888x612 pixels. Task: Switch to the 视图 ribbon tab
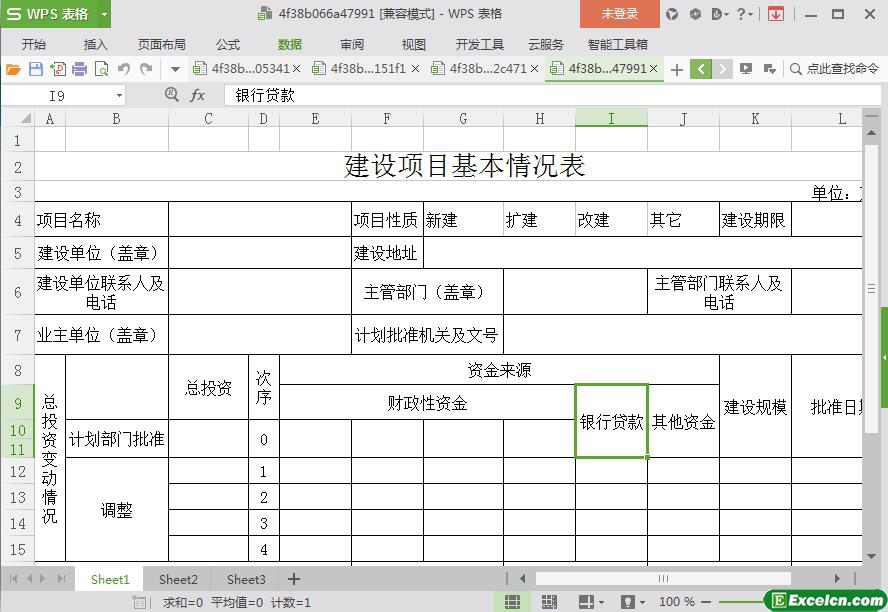413,44
